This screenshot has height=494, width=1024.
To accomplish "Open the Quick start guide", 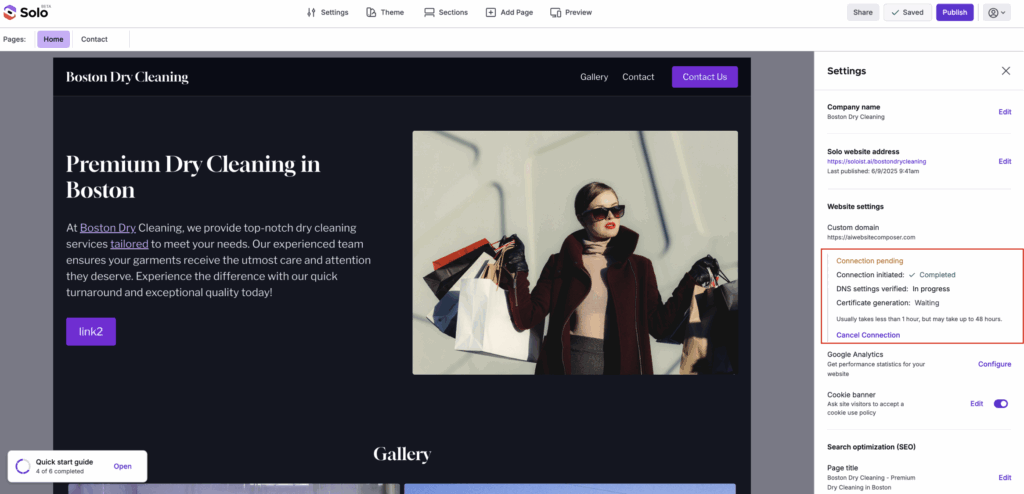I will 122,466.
